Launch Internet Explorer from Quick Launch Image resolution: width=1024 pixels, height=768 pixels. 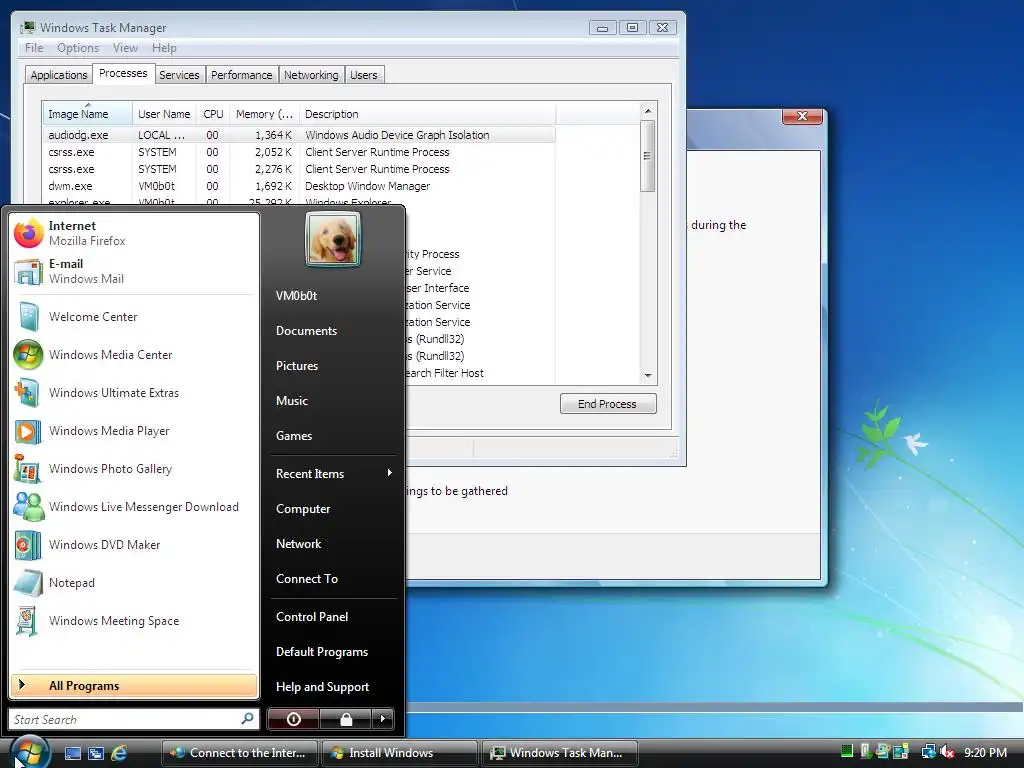tap(120, 753)
